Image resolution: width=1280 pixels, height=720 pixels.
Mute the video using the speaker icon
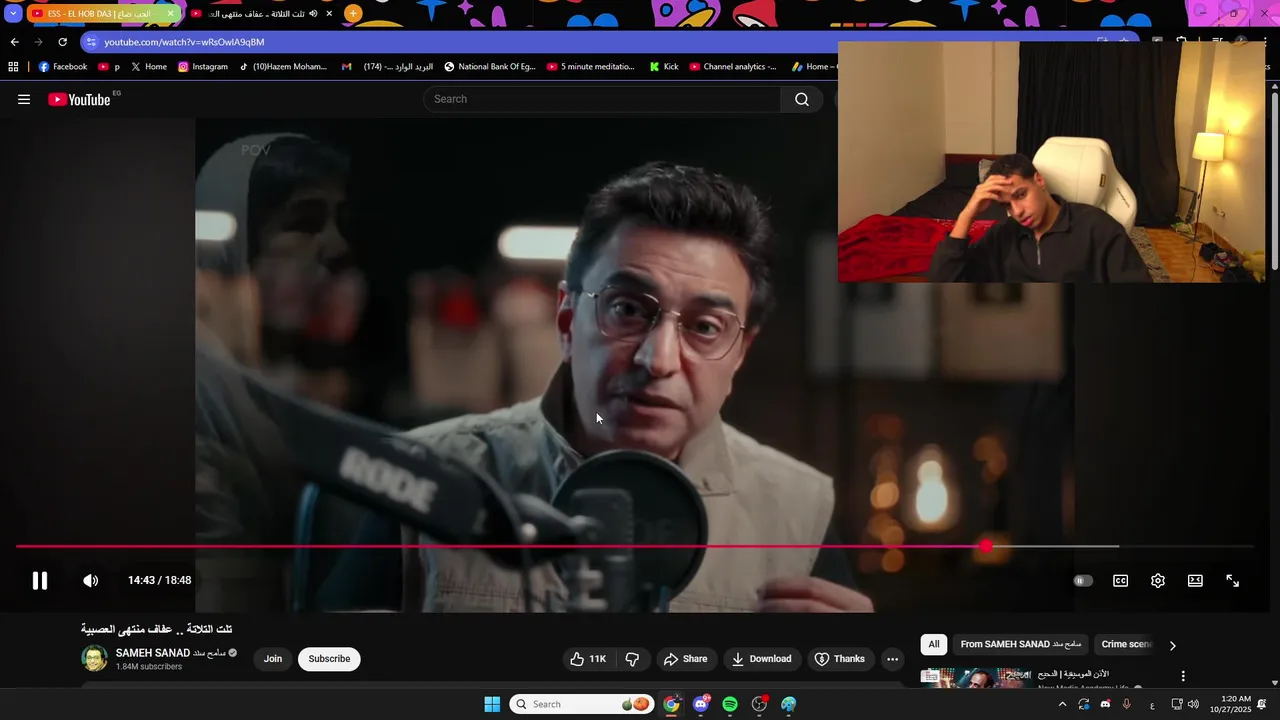[x=90, y=580]
